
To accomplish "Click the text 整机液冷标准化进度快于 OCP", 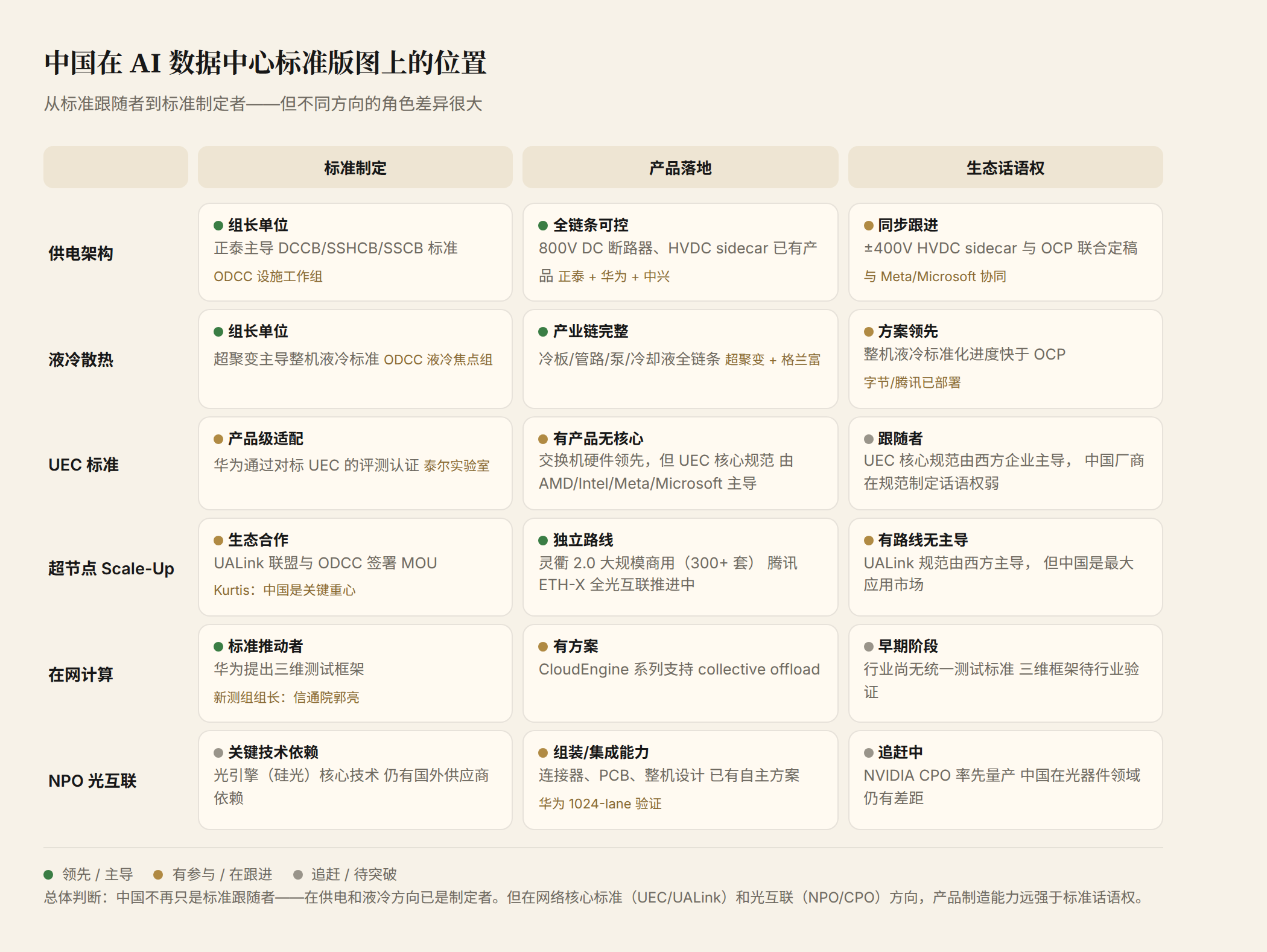I will (965, 354).
